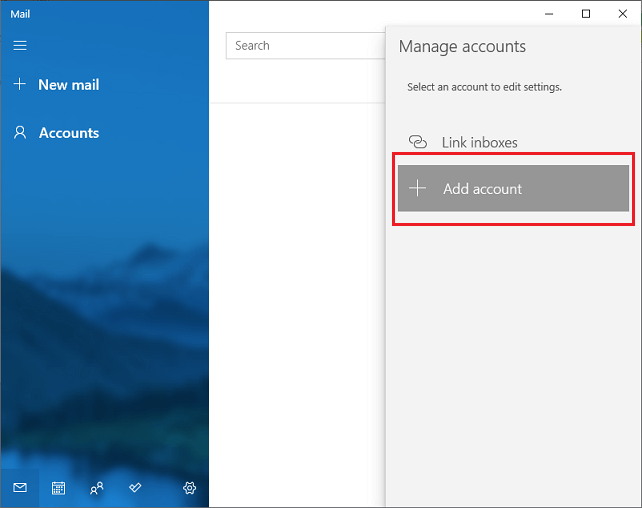The width and height of the screenshot is (642, 508).
Task: Open the hamburger navigation menu
Action: (x=20, y=45)
